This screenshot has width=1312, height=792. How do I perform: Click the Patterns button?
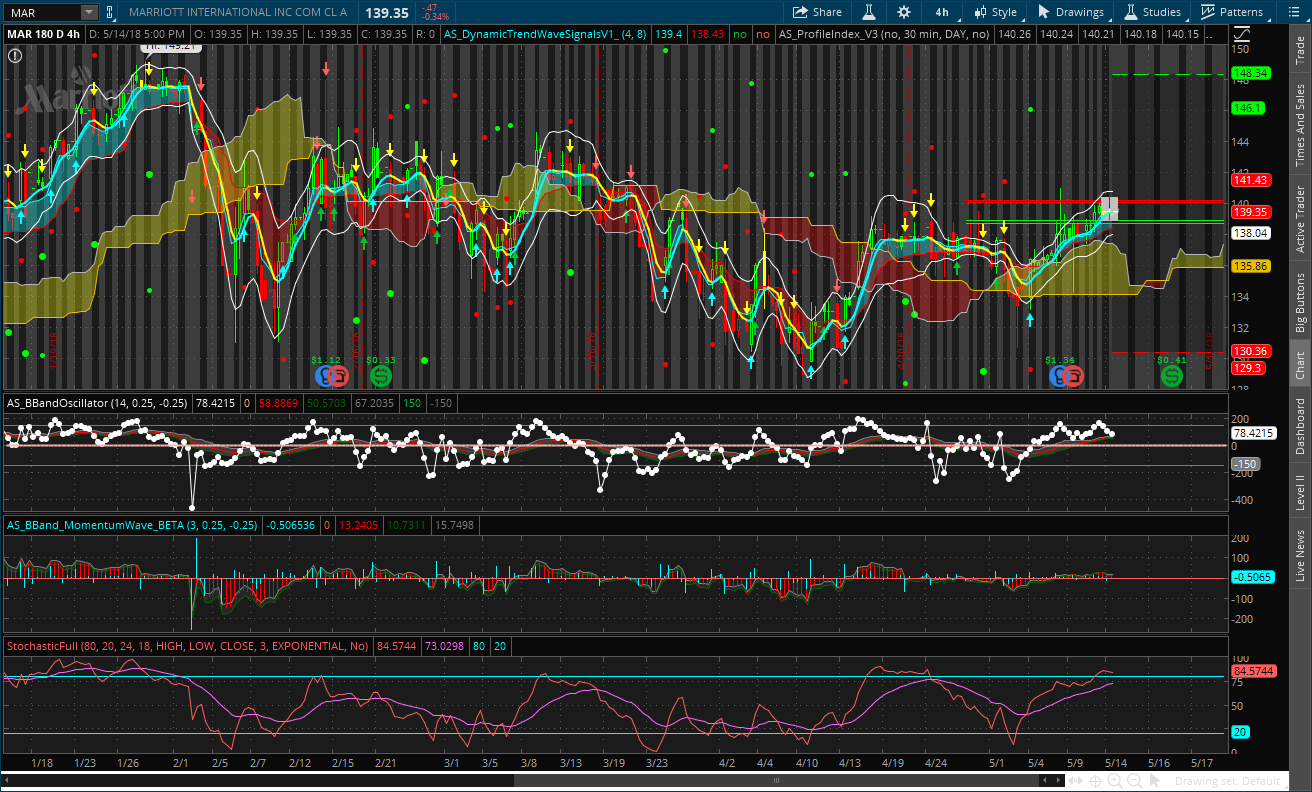pyautogui.click(x=1232, y=12)
